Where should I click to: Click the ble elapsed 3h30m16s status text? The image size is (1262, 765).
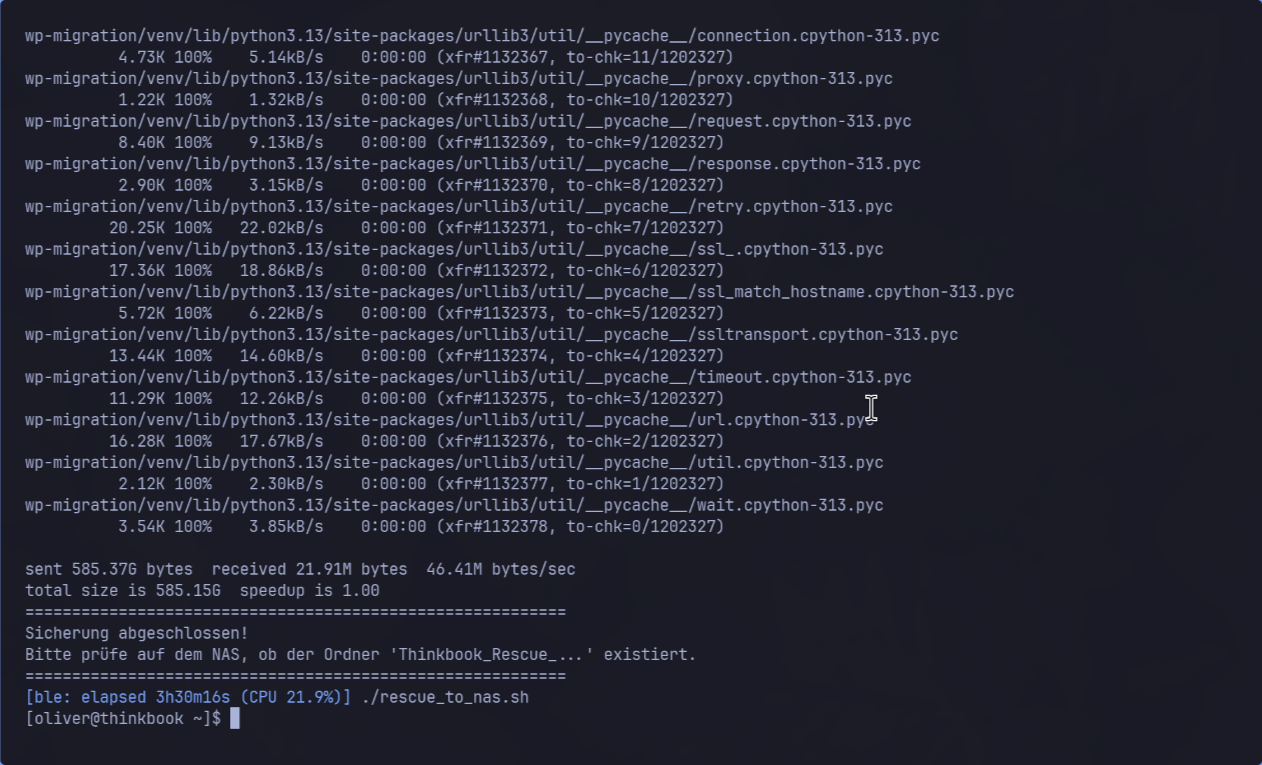188,697
